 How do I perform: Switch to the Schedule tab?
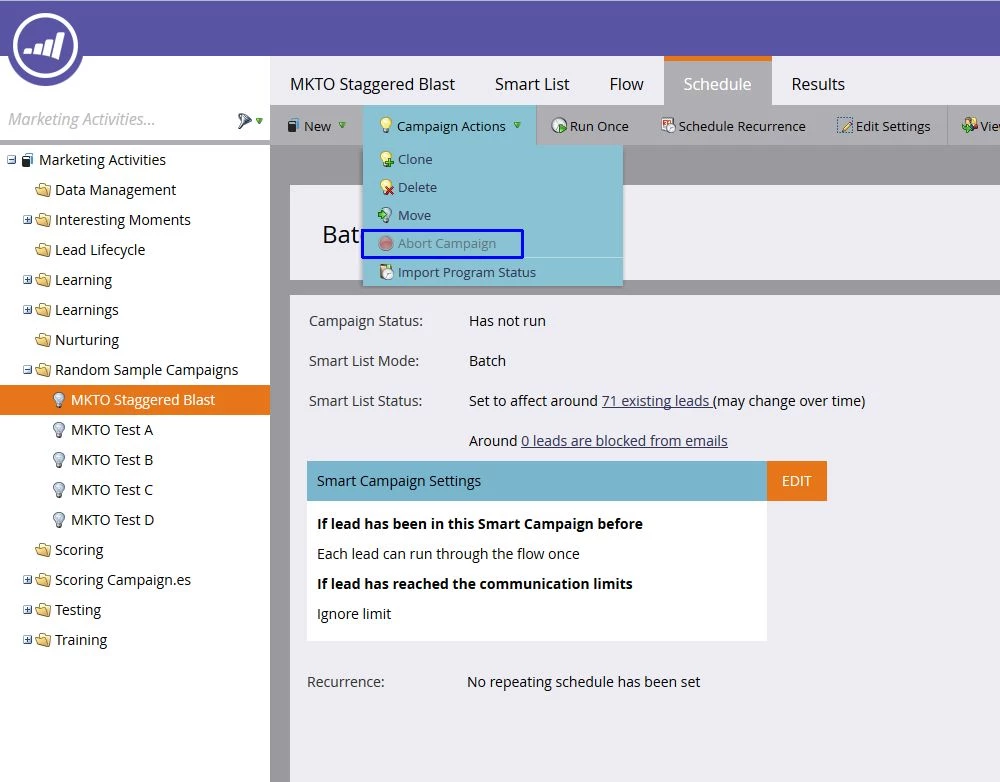click(x=717, y=83)
